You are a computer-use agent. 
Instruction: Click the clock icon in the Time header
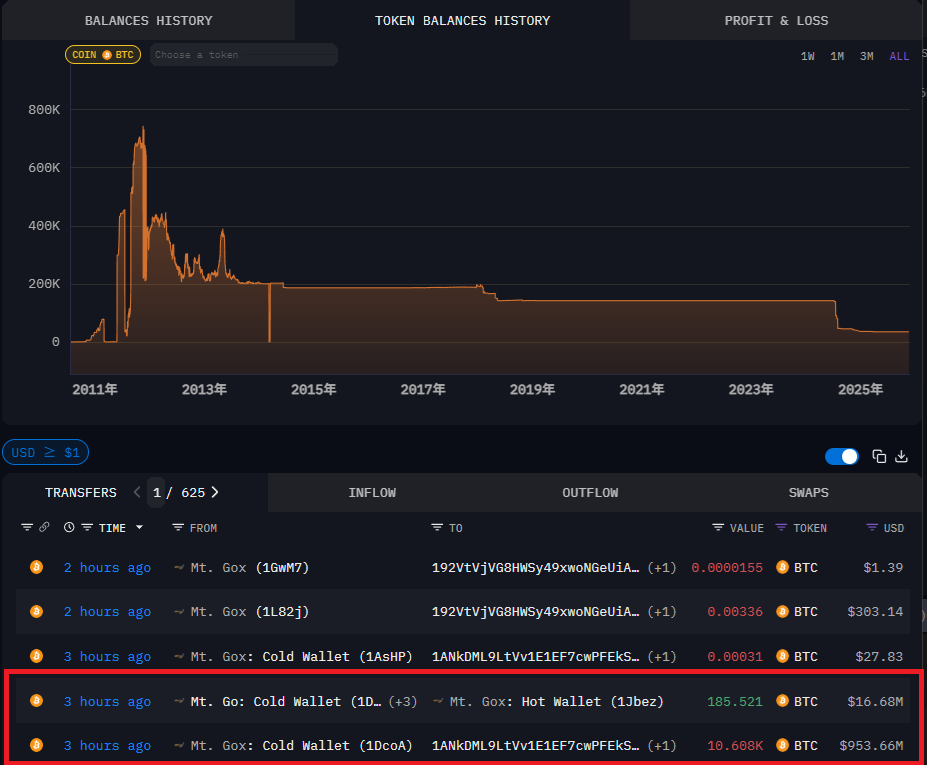point(69,527)
